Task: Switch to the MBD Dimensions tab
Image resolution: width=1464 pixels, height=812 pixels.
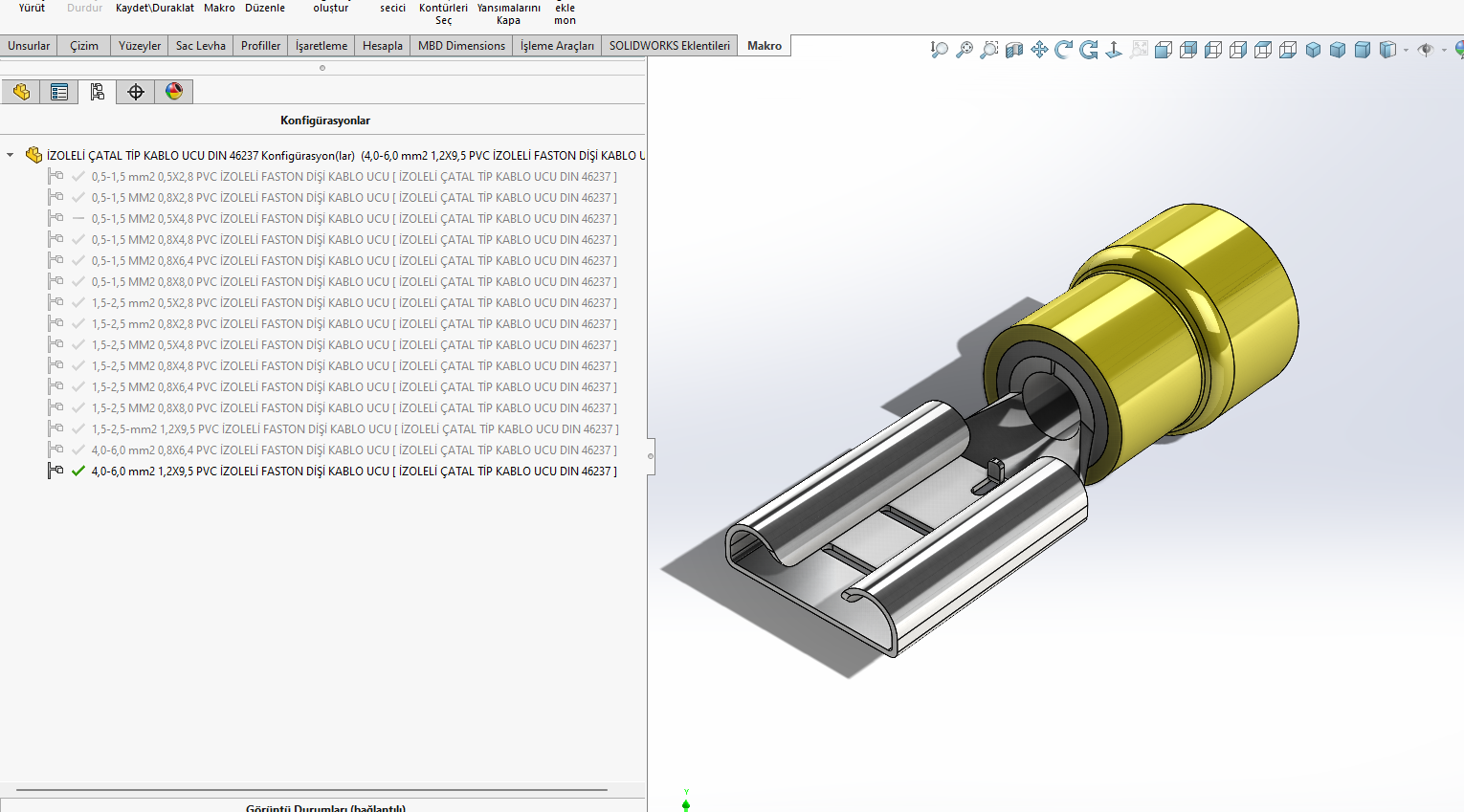Action: pos(461,46)
